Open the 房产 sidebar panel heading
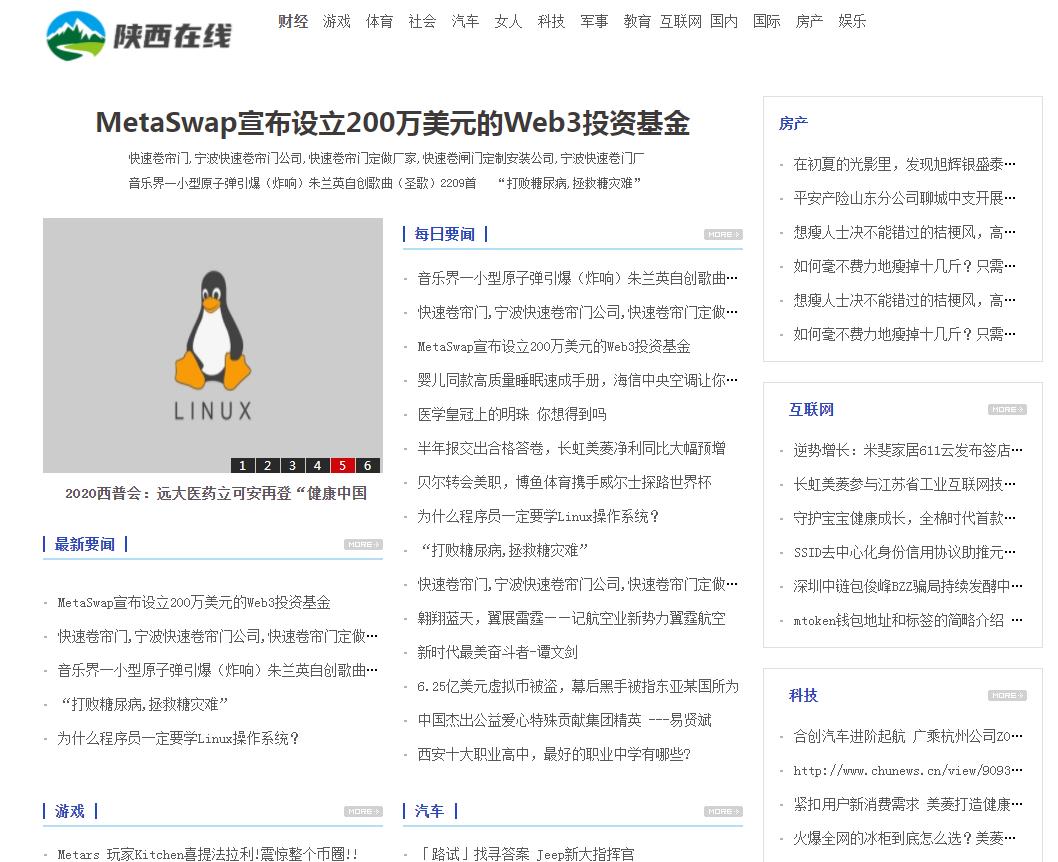Viewport: 1058px width, 862px height. click(x=794, y=123)
